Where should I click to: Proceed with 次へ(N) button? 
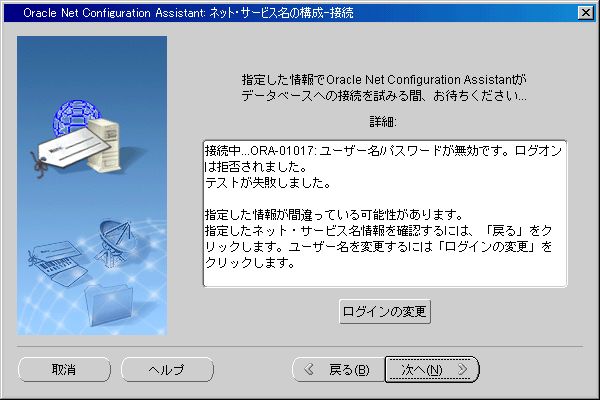432,370
